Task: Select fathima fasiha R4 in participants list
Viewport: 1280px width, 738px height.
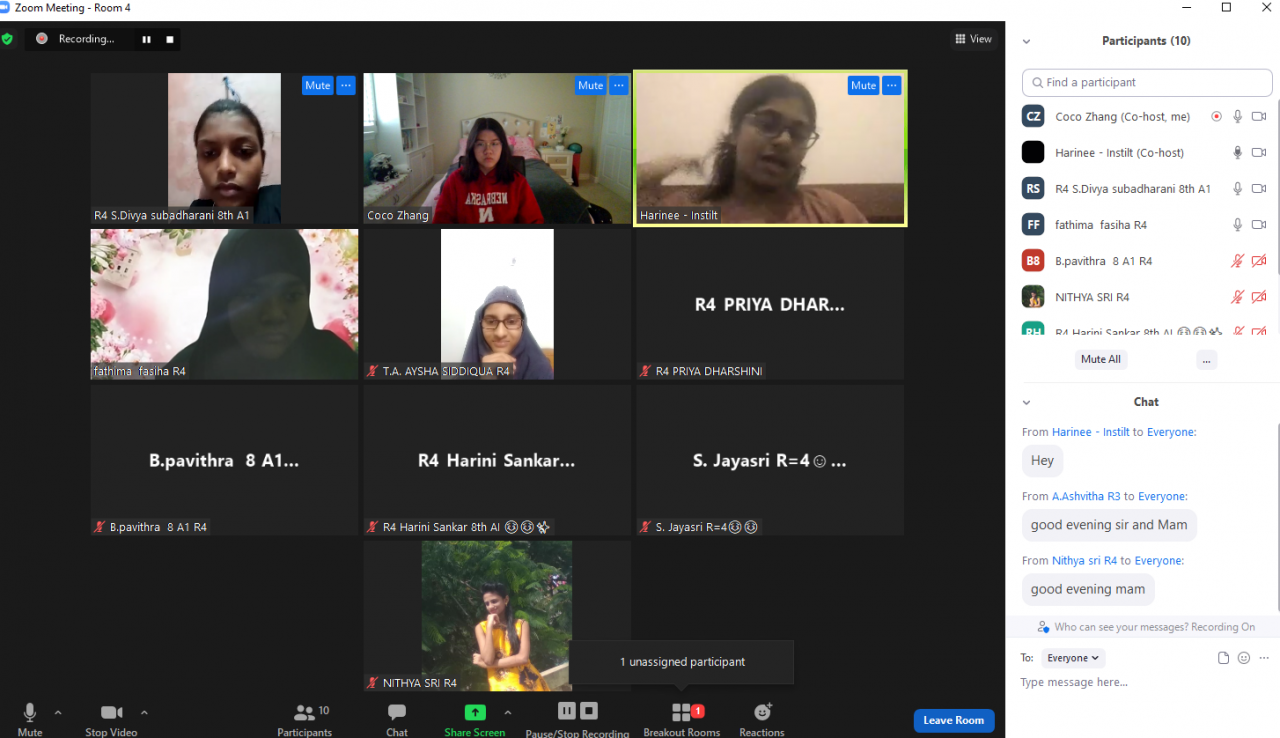Action: (x=1145, y=225)
